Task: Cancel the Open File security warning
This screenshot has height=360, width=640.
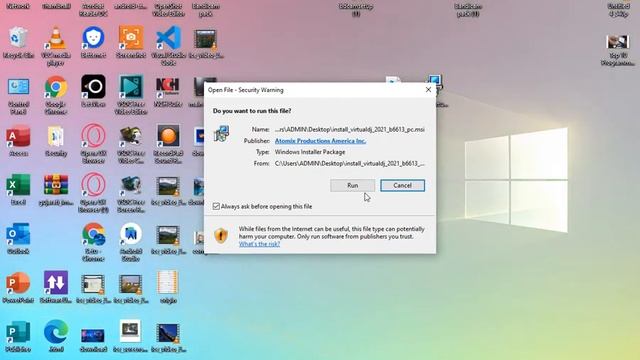Action: (402, 185)
